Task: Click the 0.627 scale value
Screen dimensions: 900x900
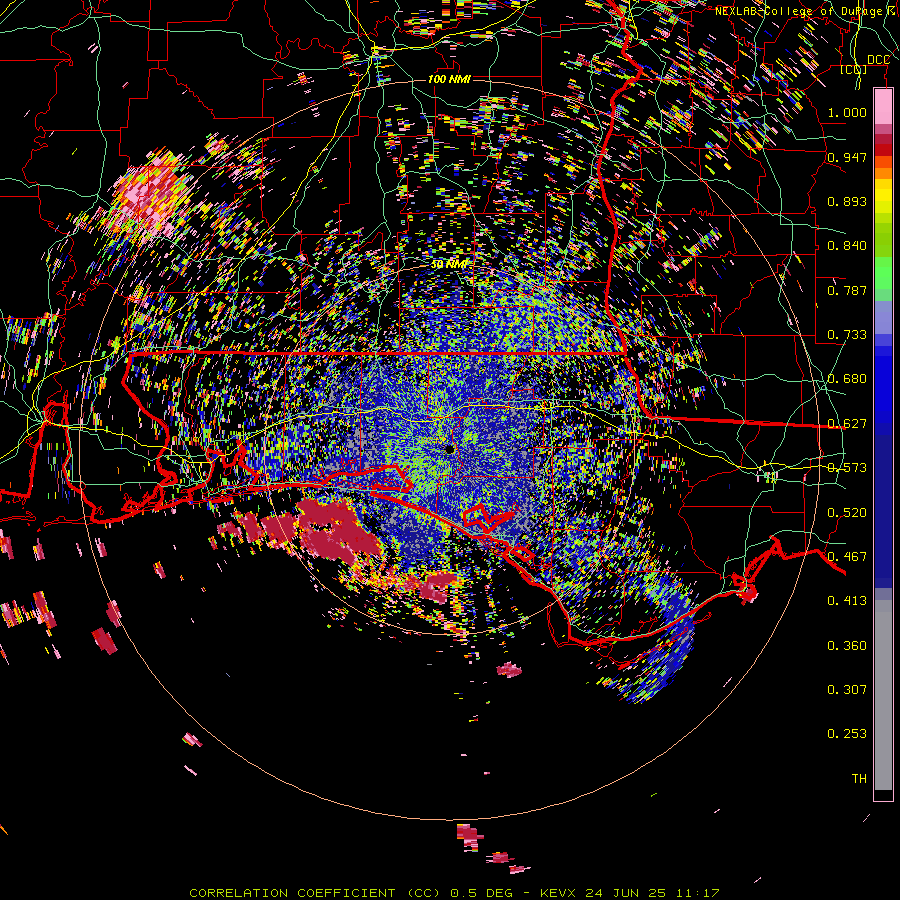Action: 847,424
